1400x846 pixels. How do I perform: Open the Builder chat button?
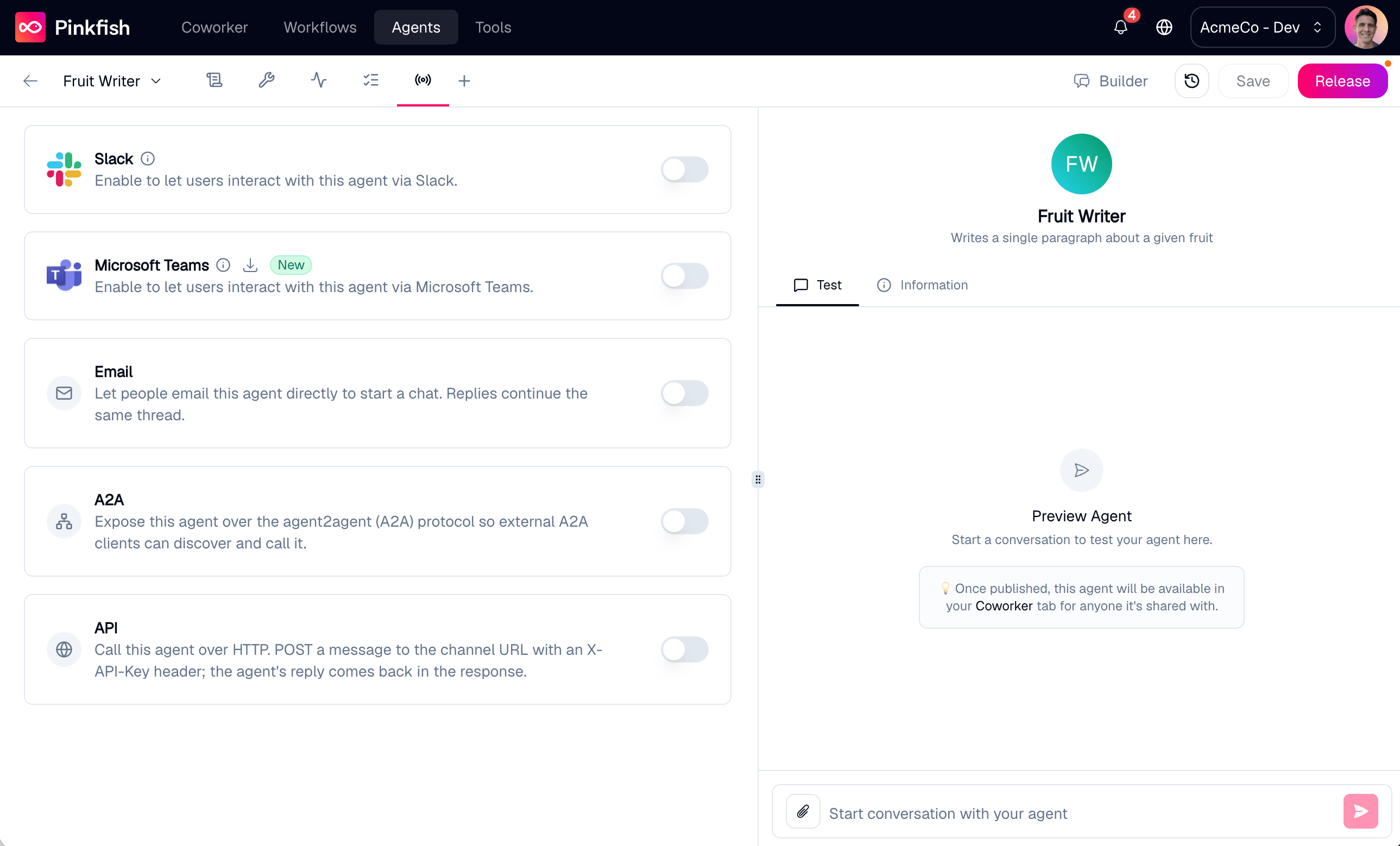(1111, 81)
